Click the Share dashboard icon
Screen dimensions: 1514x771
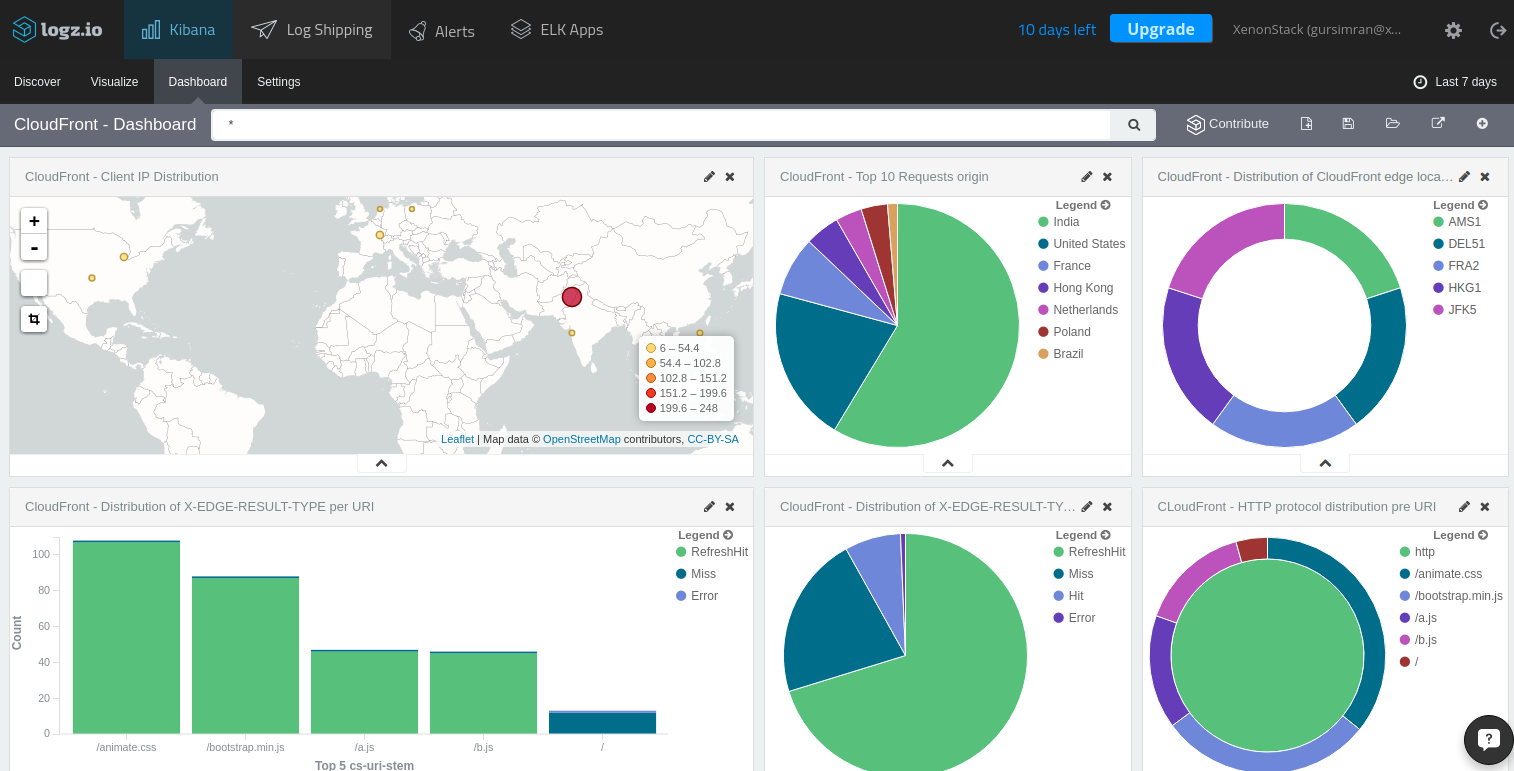click(1438, 124)
